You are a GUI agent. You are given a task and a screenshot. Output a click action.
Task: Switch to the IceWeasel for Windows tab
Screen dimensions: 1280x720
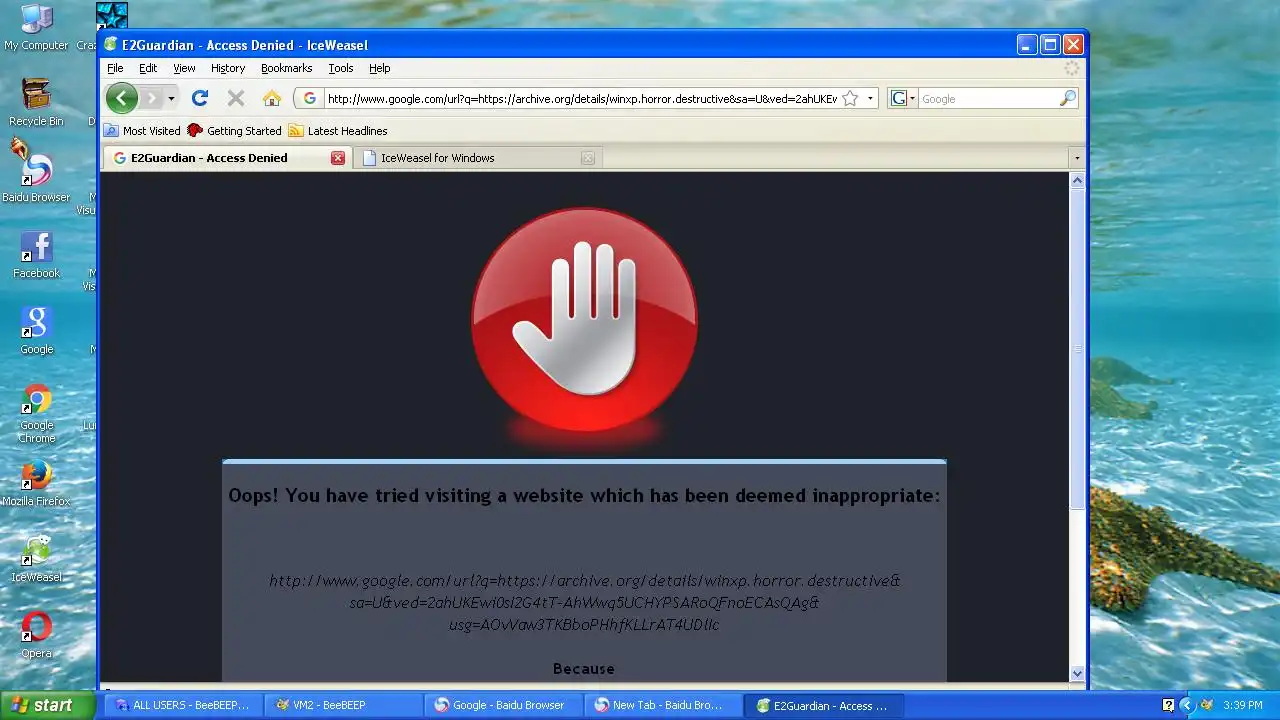click(477, 158)
